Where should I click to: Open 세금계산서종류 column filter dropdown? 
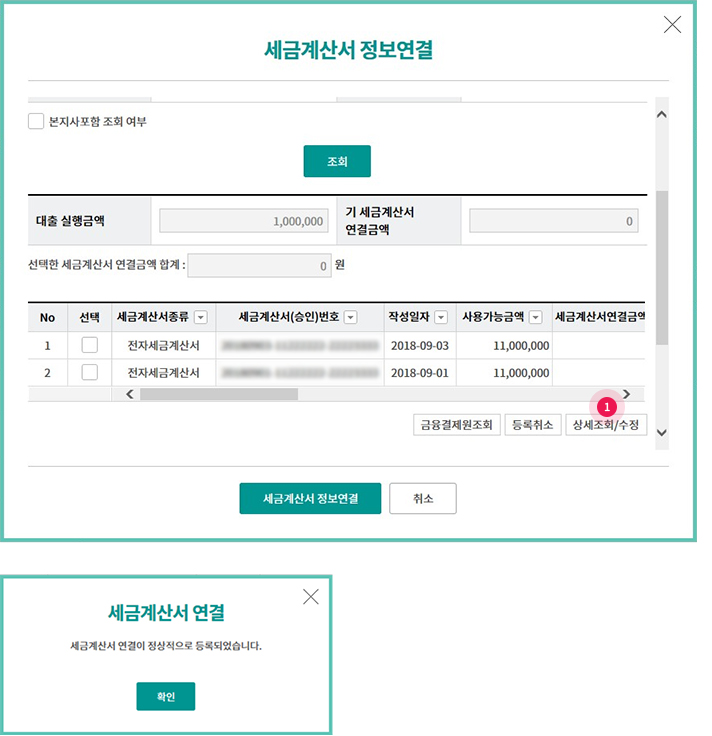point(200,317)
